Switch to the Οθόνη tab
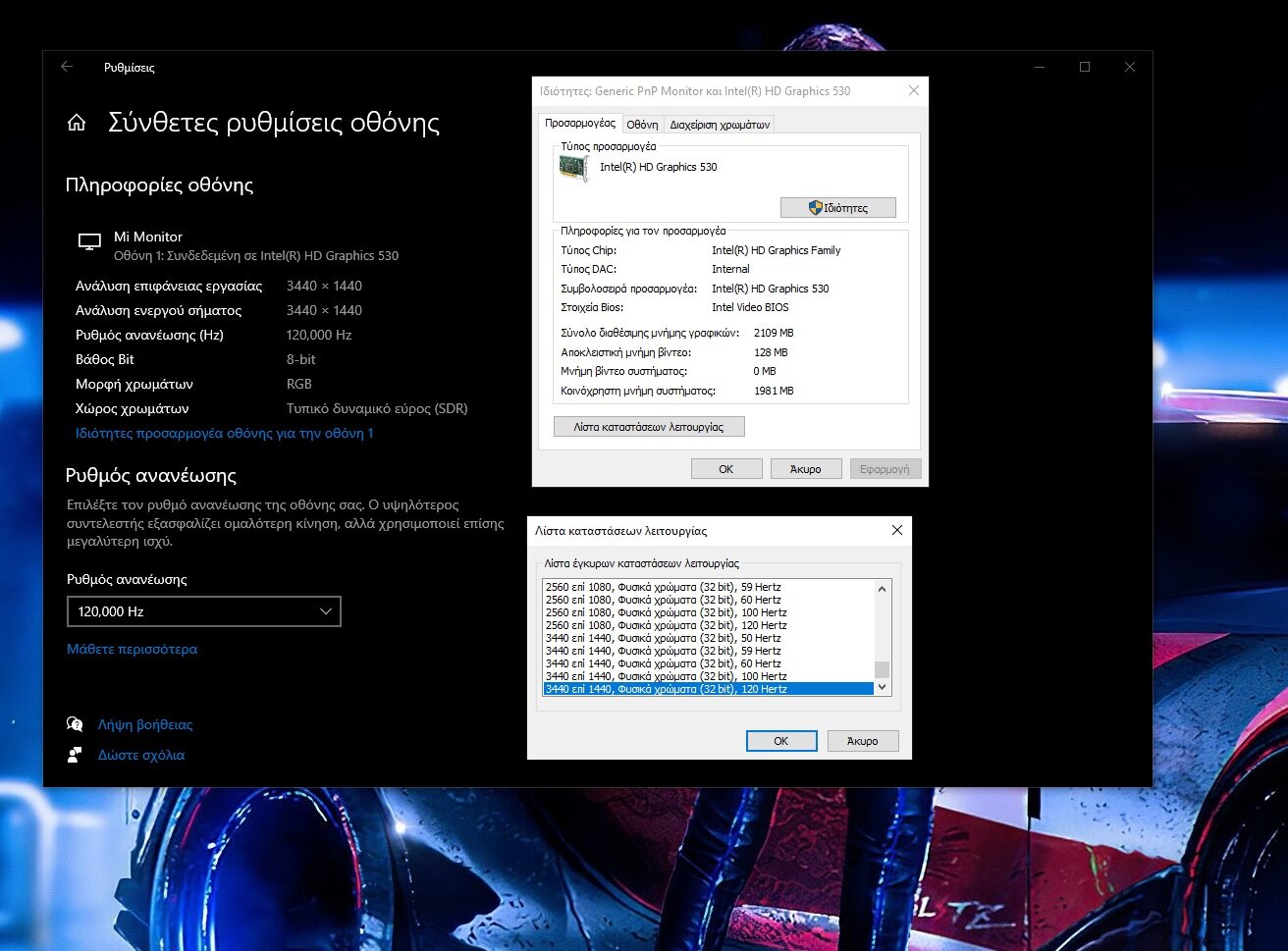This screenshot has height=951, width=1288. tap(642, 125)
